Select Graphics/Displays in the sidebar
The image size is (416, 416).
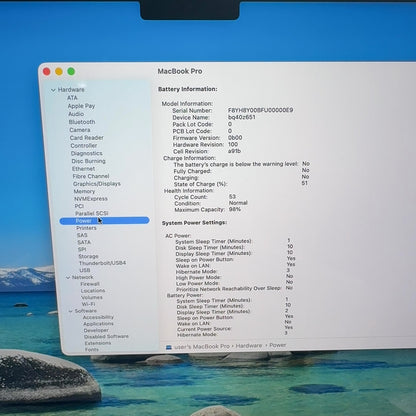97,184
